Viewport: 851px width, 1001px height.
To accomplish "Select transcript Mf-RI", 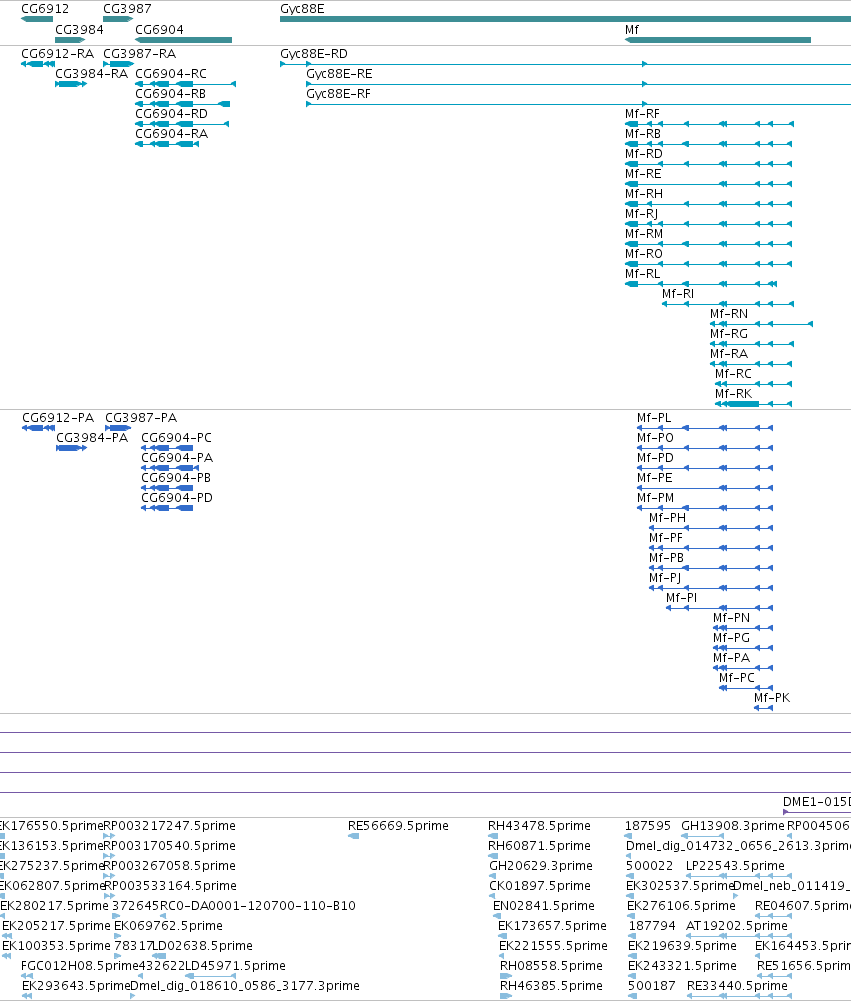I will click(677, 294).
